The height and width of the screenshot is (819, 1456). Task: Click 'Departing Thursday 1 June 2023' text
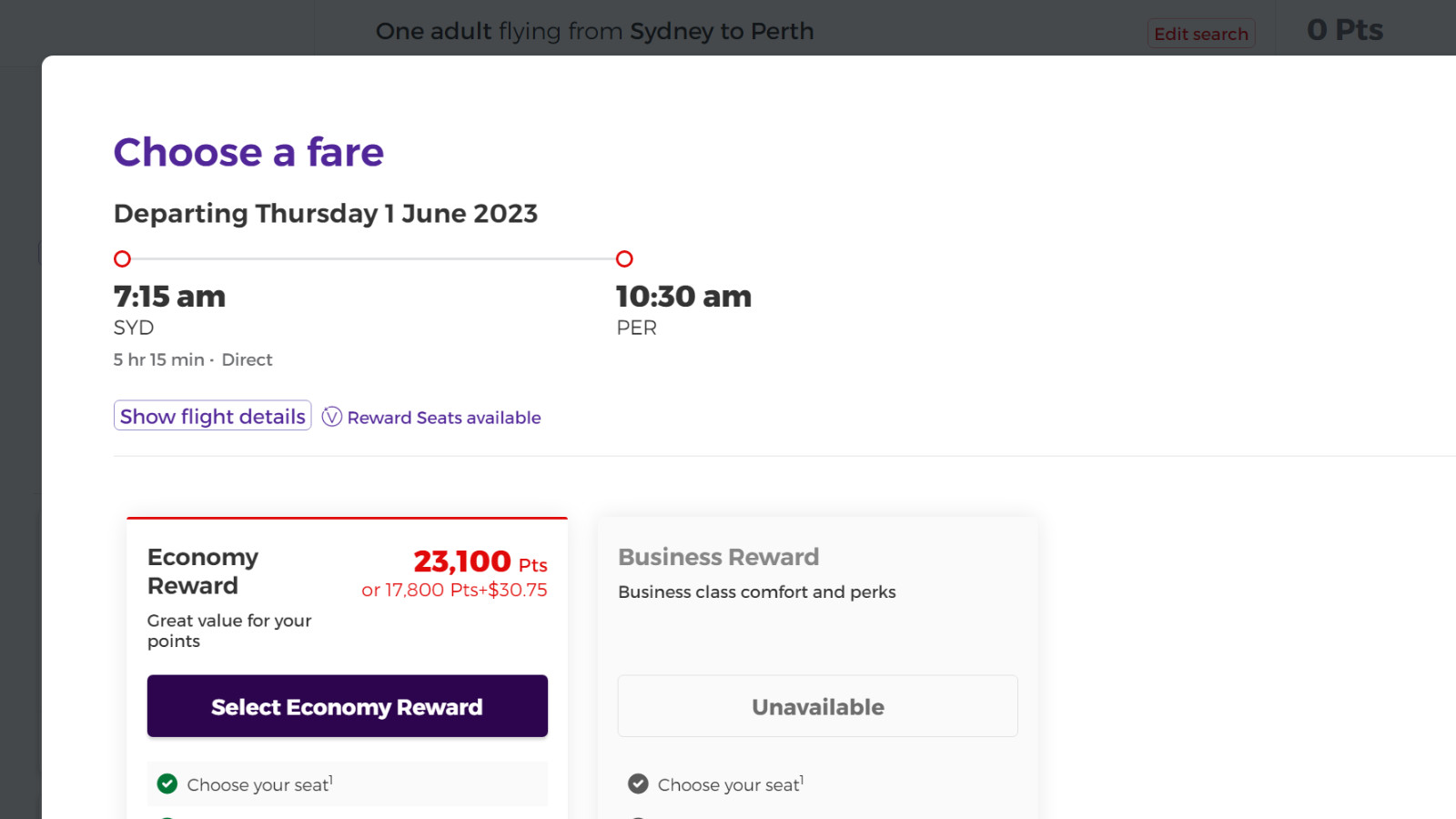click(326, 214)
